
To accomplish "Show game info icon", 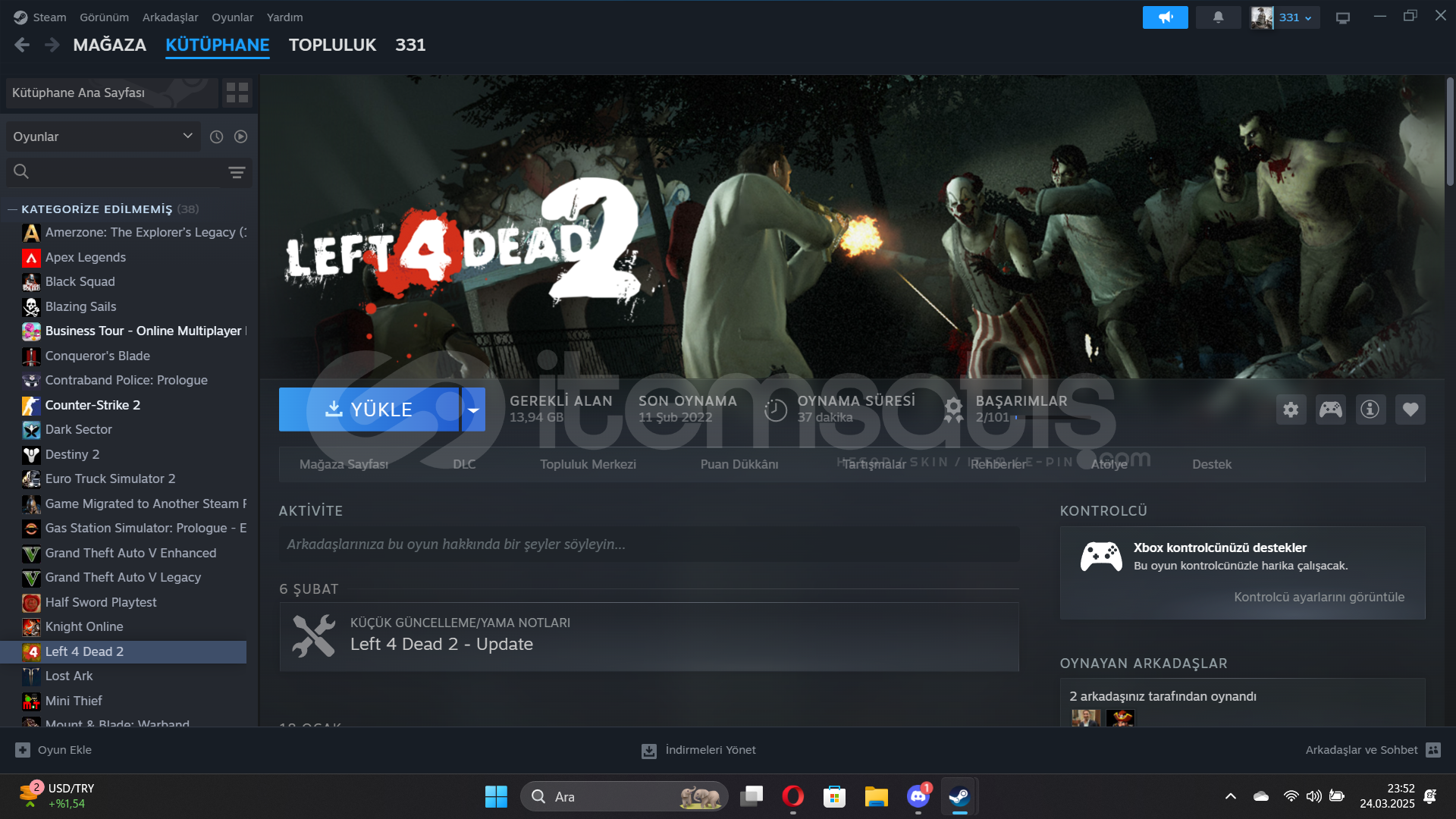I will click(x=1370, y=409).
